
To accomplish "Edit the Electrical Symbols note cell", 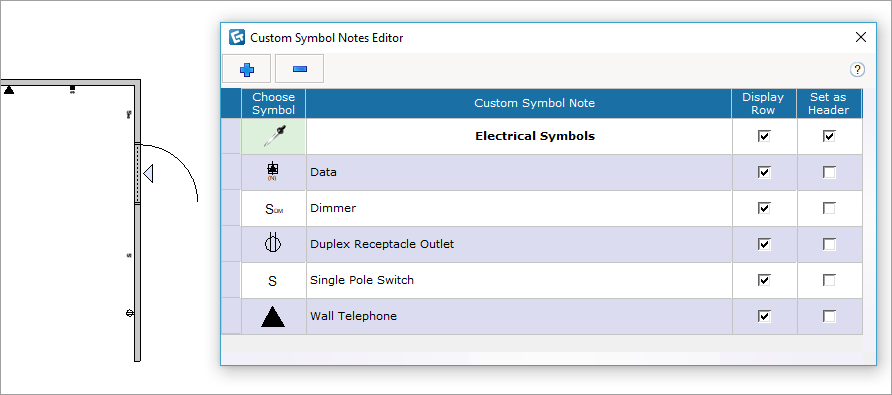I will [x=519, y=136].
